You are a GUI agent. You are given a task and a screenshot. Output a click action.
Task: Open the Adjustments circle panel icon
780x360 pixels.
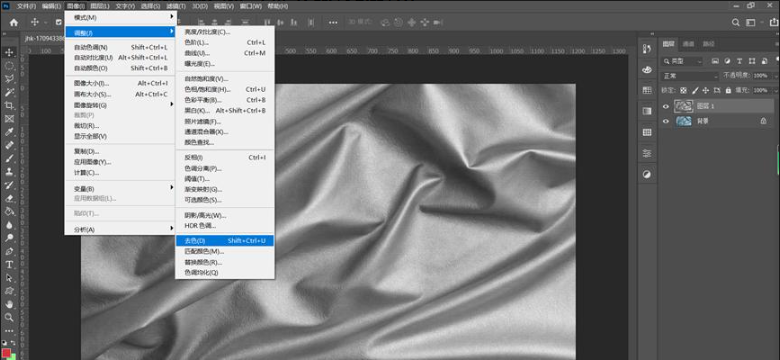pyautogui.click(x=647, y=174)
